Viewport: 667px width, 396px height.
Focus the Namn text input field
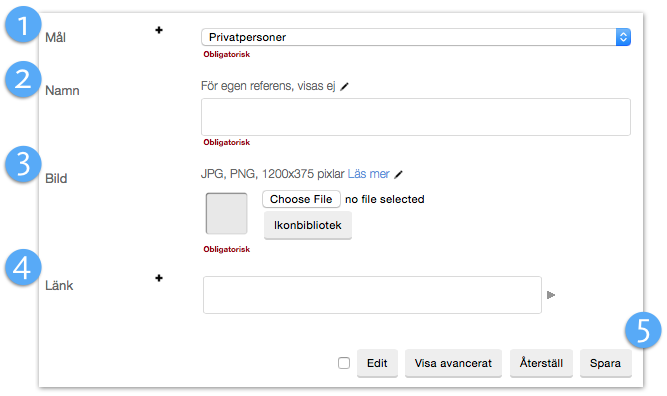coord(416,117)
